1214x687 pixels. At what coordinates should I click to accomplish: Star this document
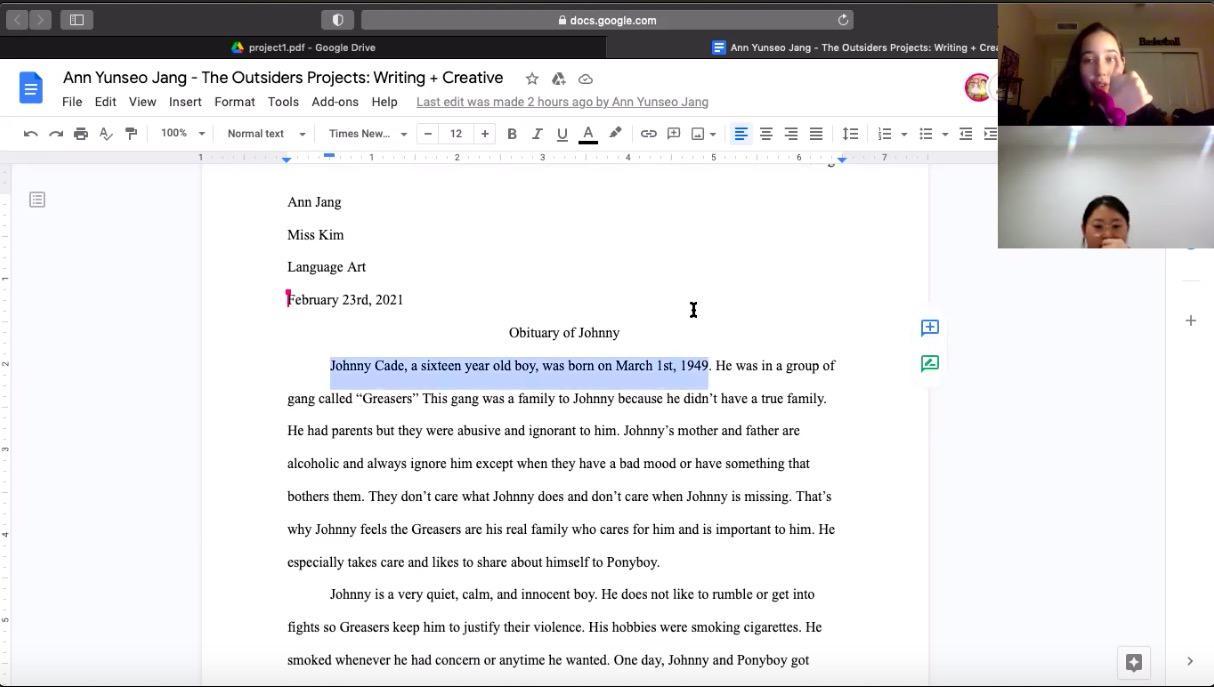(532, 79)
